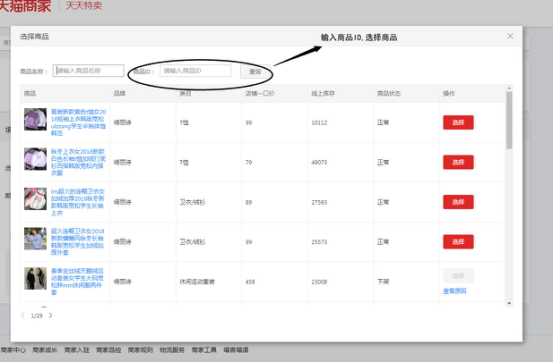Viewport: 553px width, 363px height.
Task: Open second product's white top thumbnail
Action: [35, 159]
